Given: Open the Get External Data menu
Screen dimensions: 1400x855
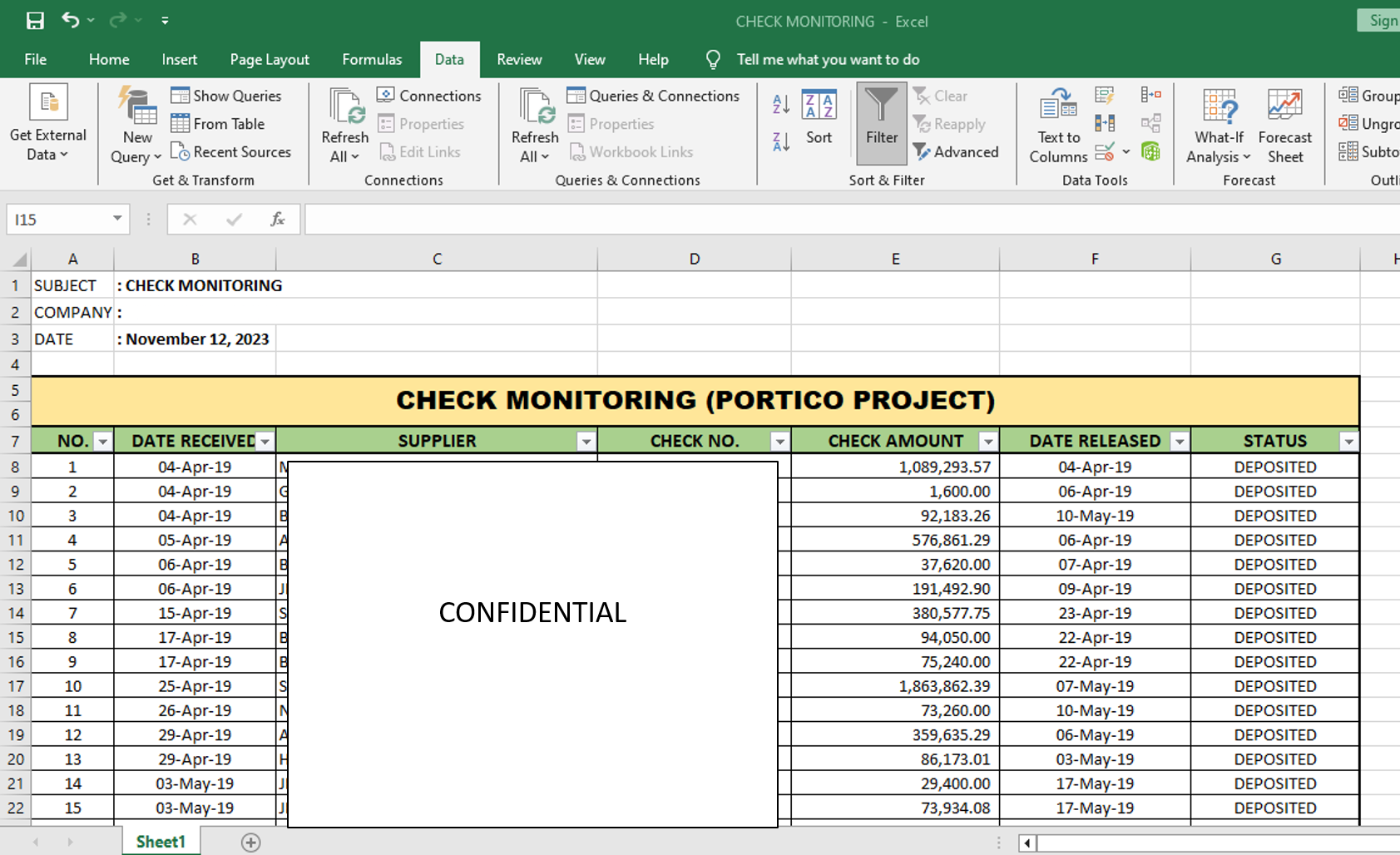Looking at the screenshot, I should 48,123.
